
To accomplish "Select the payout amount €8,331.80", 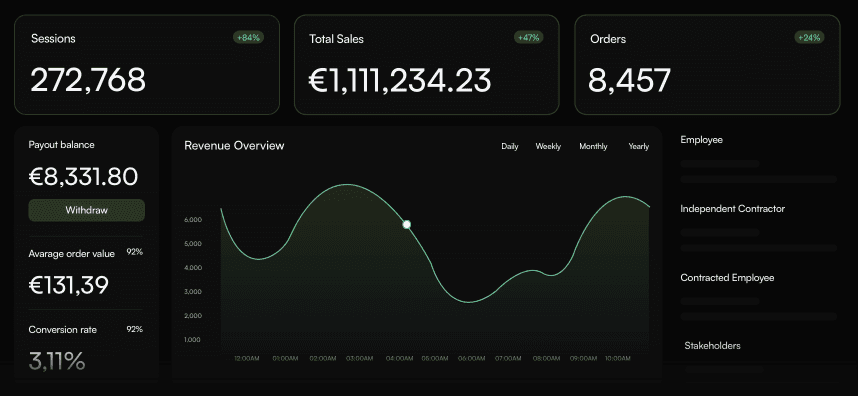I will coord(83,177).
